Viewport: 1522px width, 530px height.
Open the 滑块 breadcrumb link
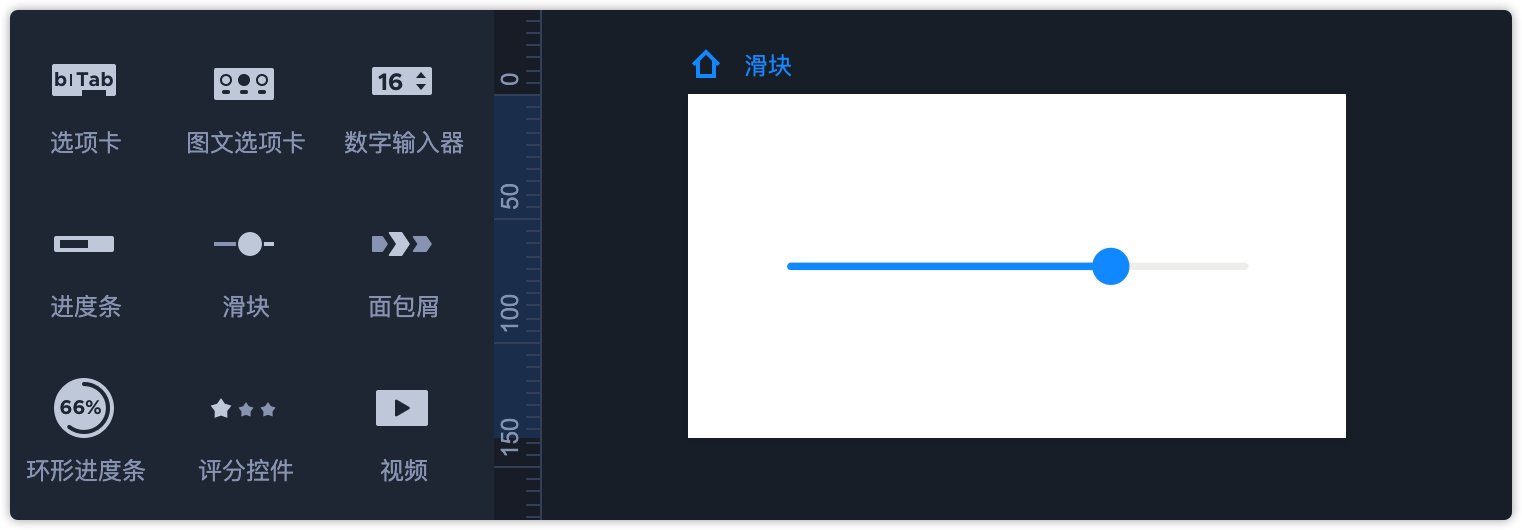point(768,66)
